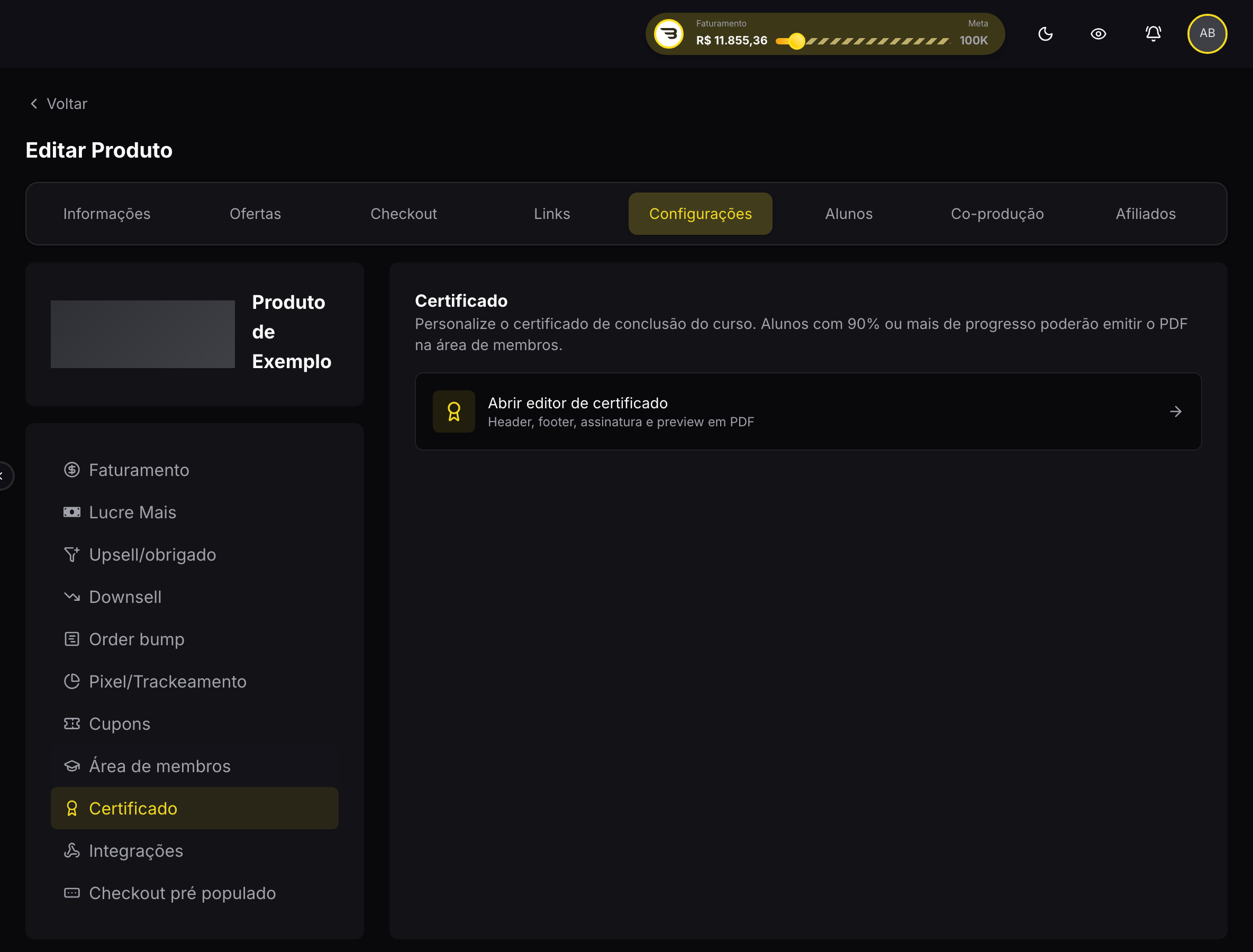Click the Upsell/obrigado funnel icon
Screen dimensions: 1253x952
click(72, 554)
